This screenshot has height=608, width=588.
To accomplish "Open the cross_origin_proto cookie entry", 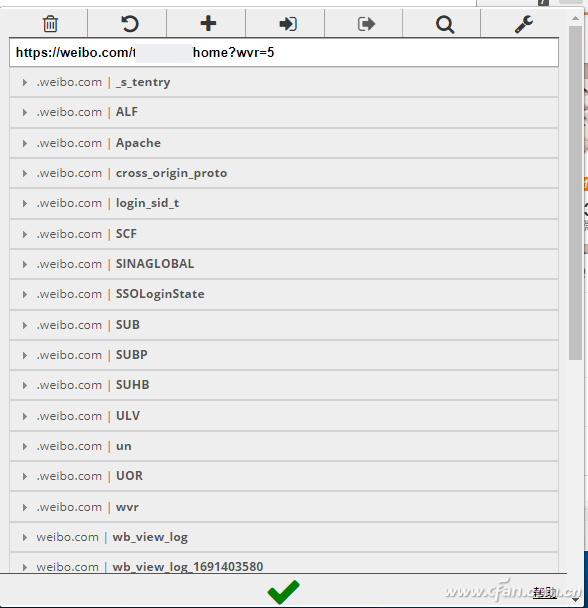I will tap(284, 173).
